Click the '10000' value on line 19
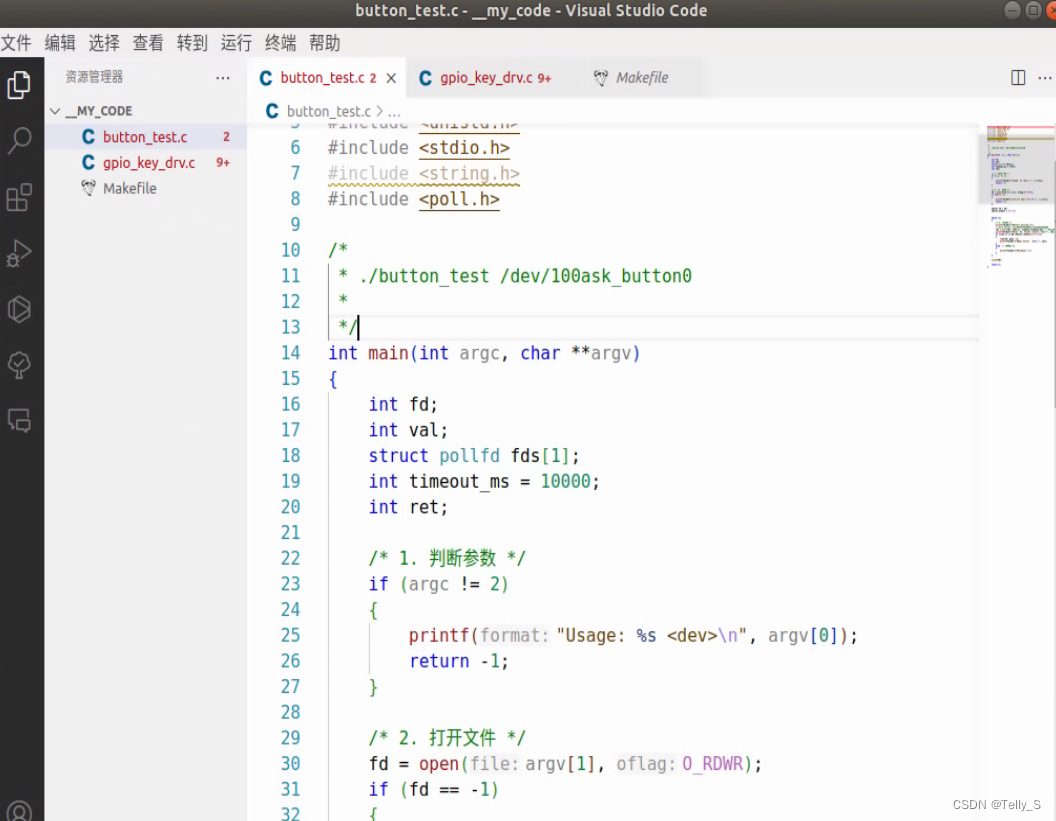Viewport: 1056px width, 821px height. tap(566, 482)
